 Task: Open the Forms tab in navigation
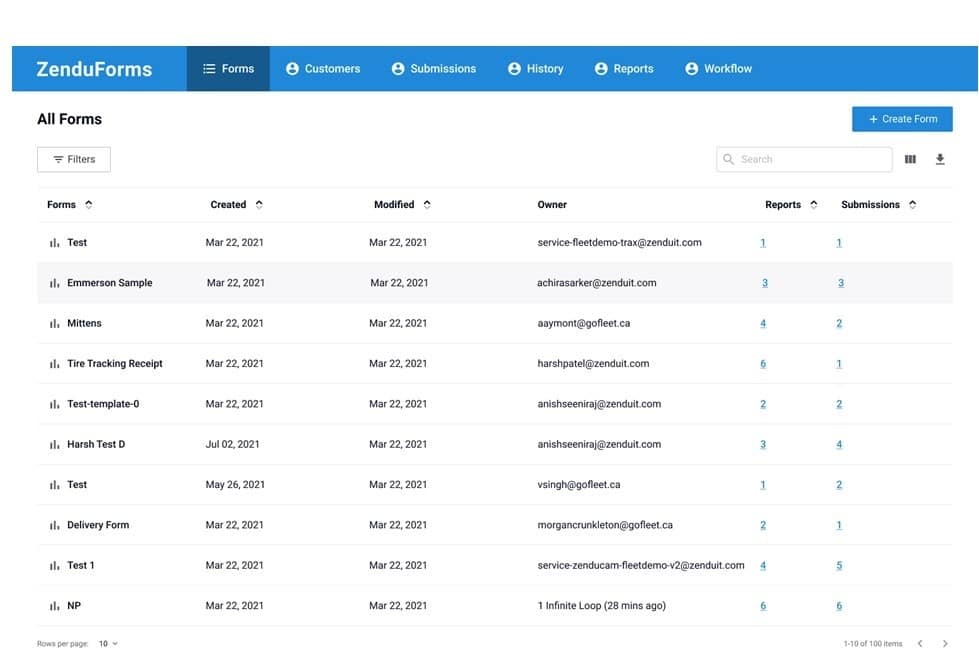click(228, 69)
